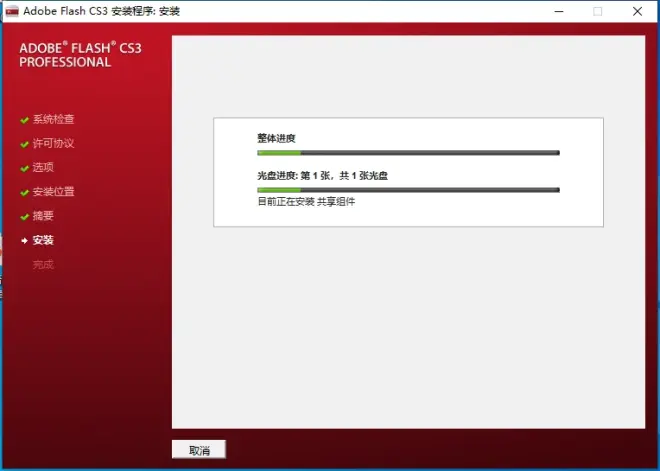Open the 安装位置 step label
Image resolution: width=660 pixels, height=471 pixels.
coord(53,192)
